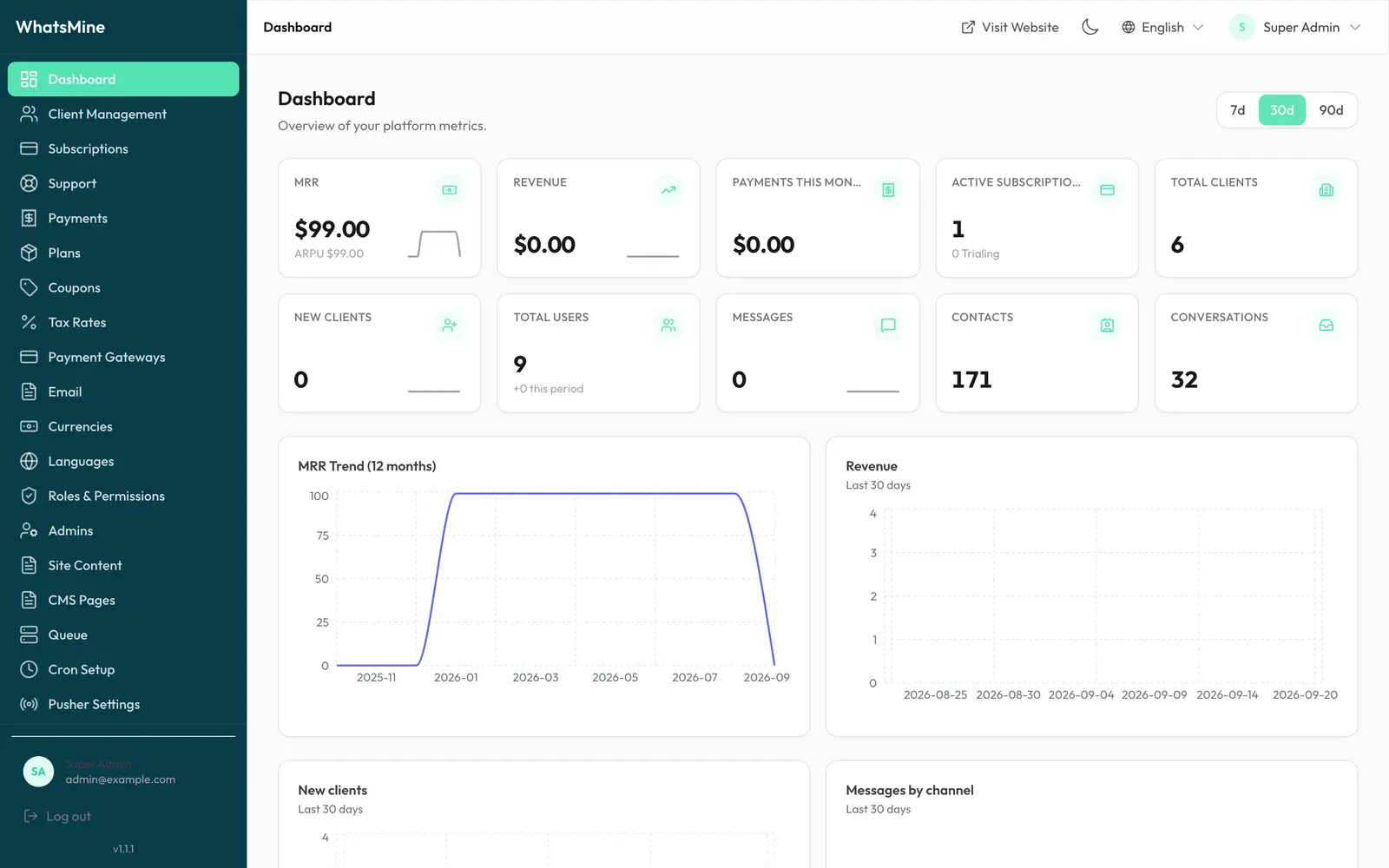1389x868 pixels.
Task: Click the New Clients user-plus icon
Action: pos(450,325)
